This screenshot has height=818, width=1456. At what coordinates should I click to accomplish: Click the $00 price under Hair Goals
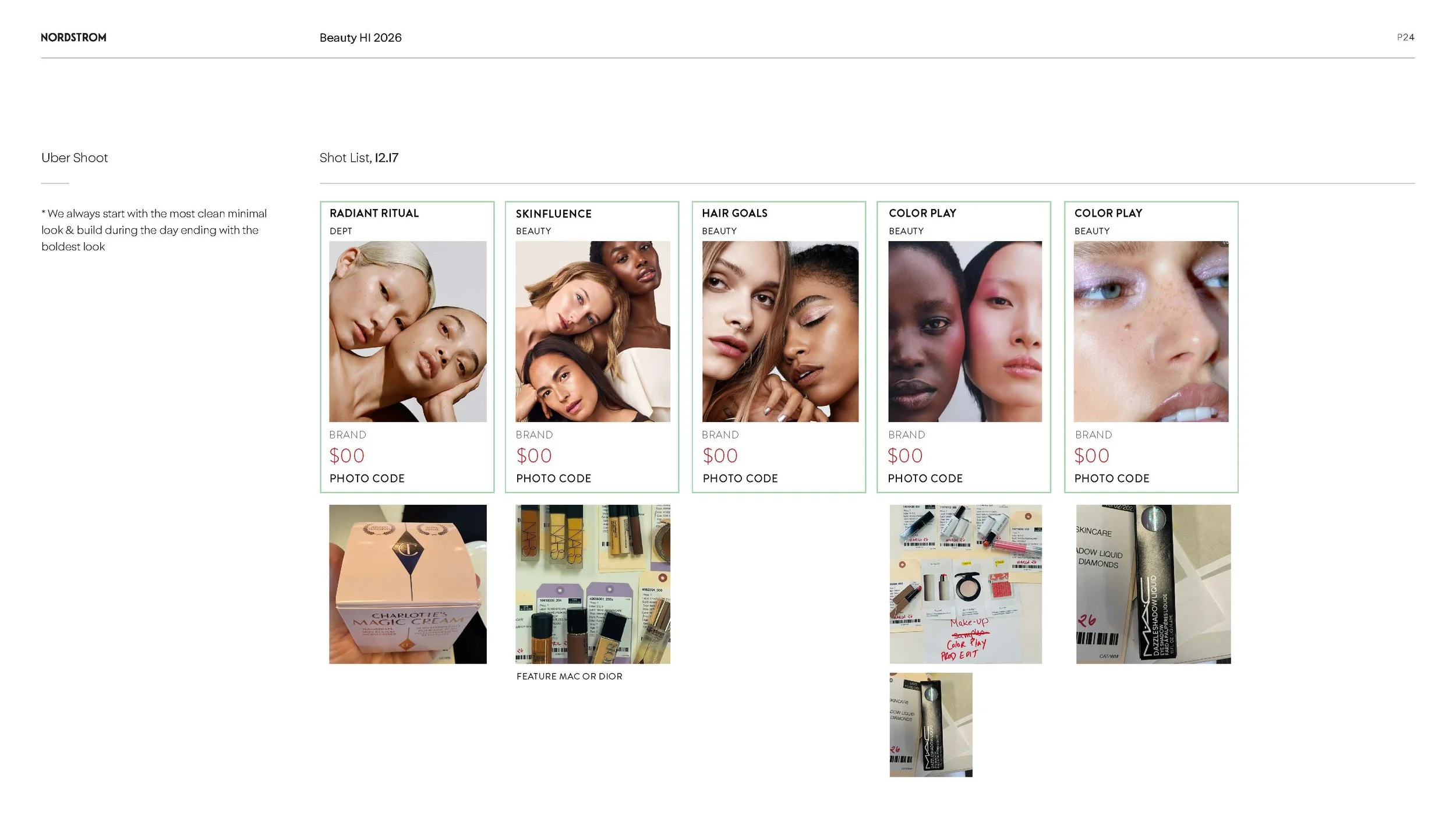coord(720,455)
